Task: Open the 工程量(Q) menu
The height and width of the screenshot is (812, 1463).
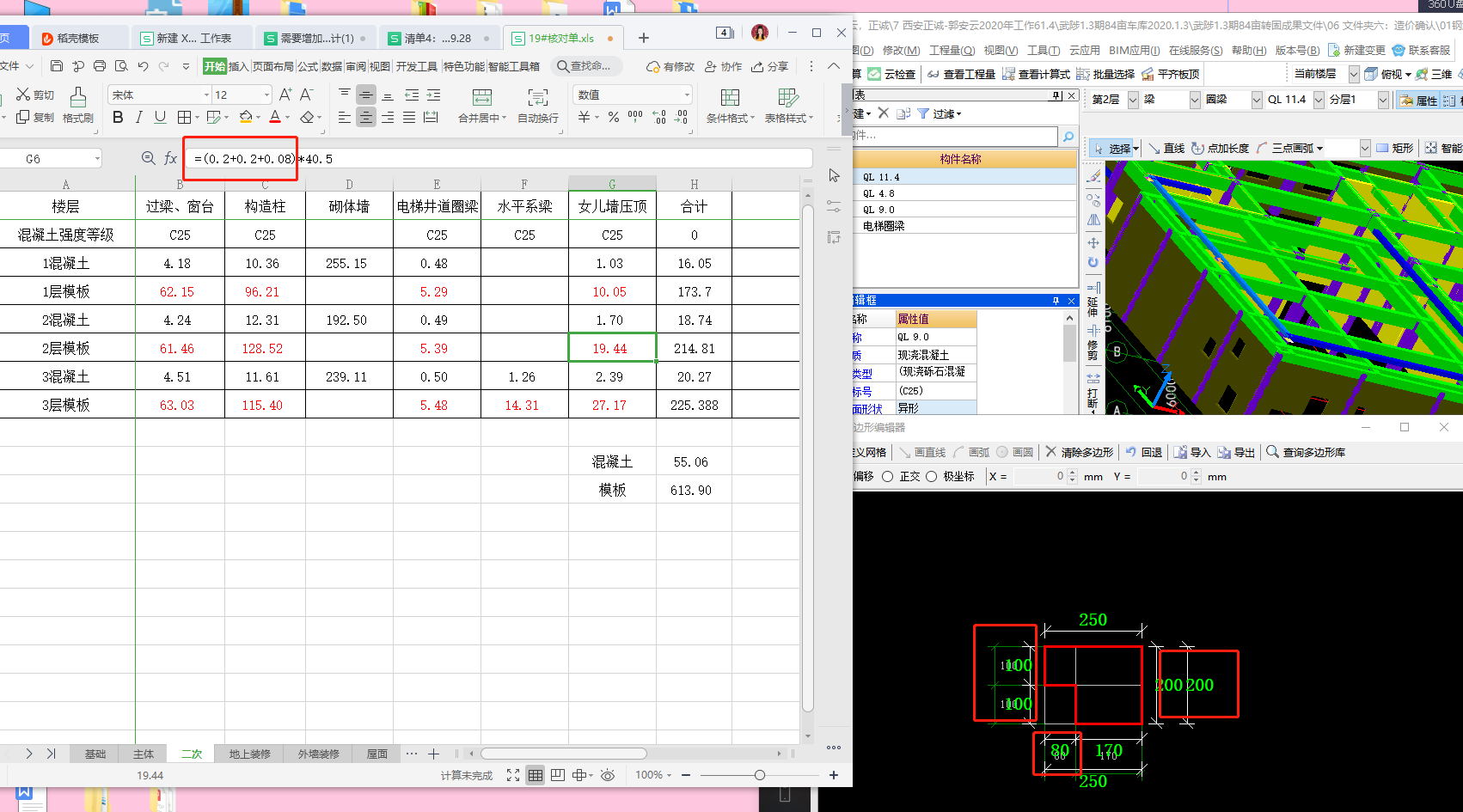Action: (952, 51)
